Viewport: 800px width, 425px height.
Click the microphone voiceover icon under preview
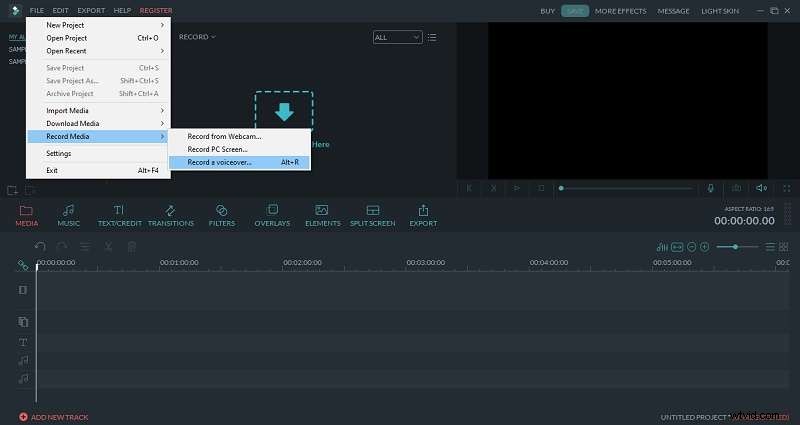711,187
